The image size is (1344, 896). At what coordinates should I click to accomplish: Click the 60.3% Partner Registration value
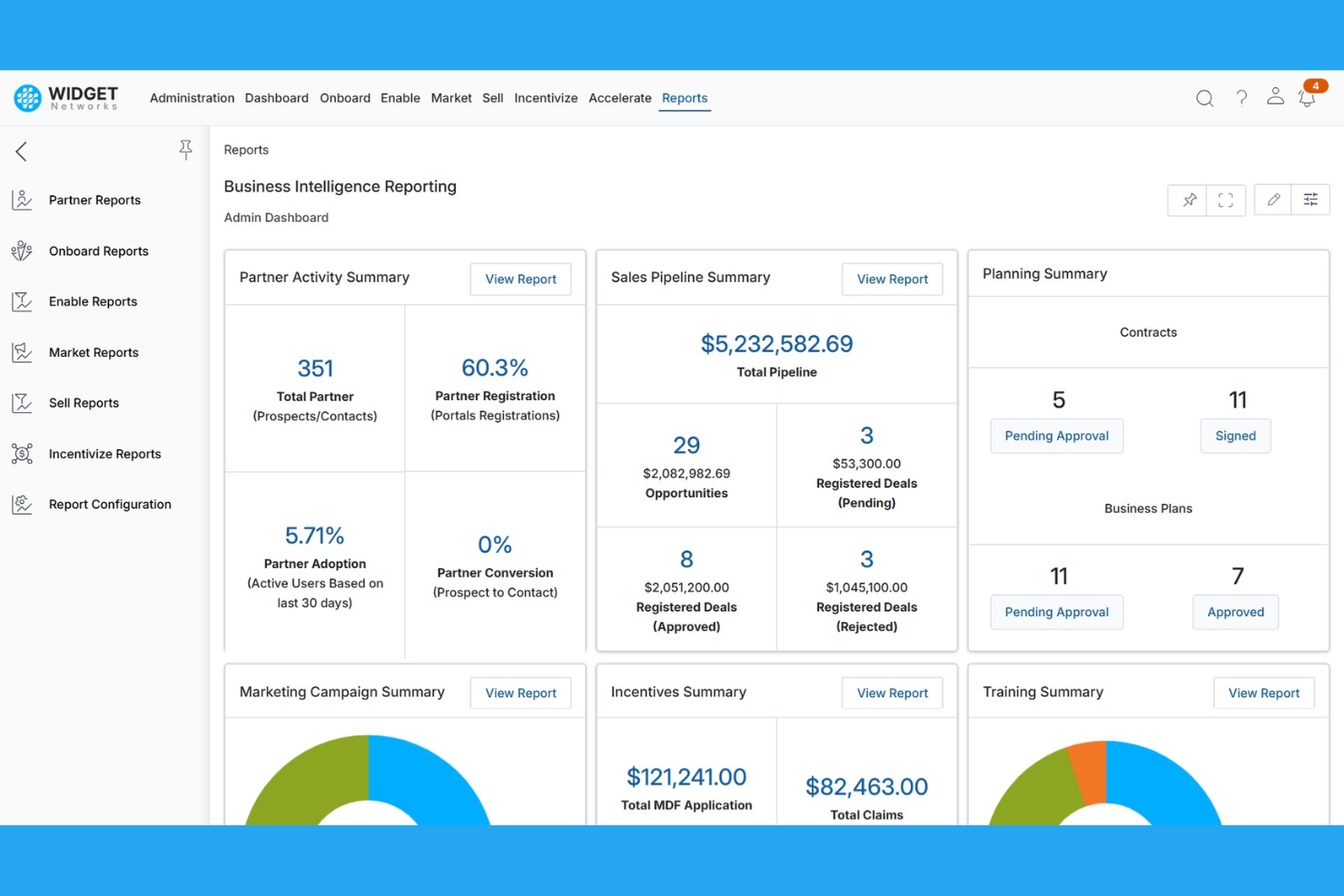[x=495, y=368]
